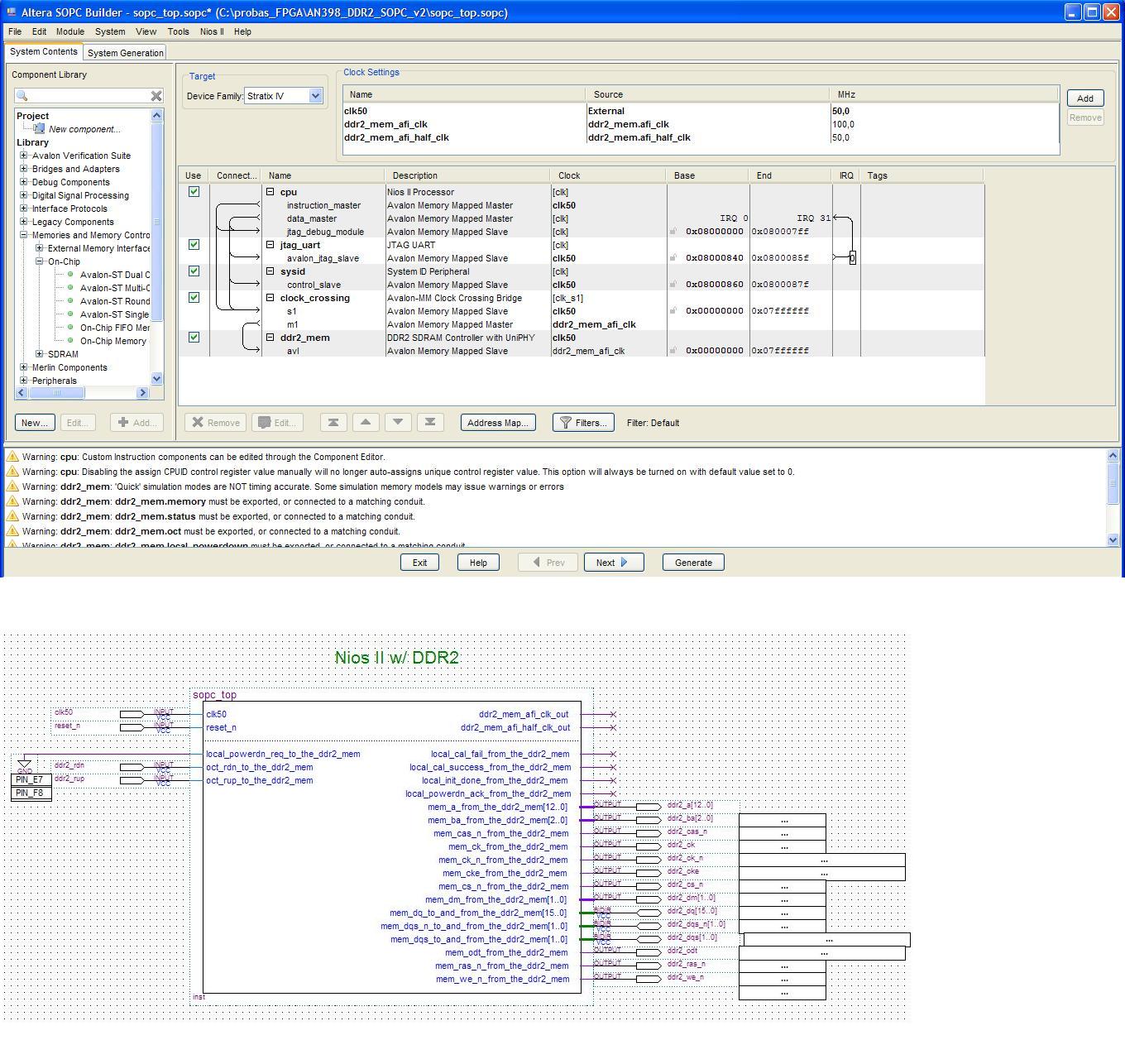The height and width of the screenshot is (1064, 1125).
Task: Click lock icon beside base address 0x08000840
Action: point(673,258)
